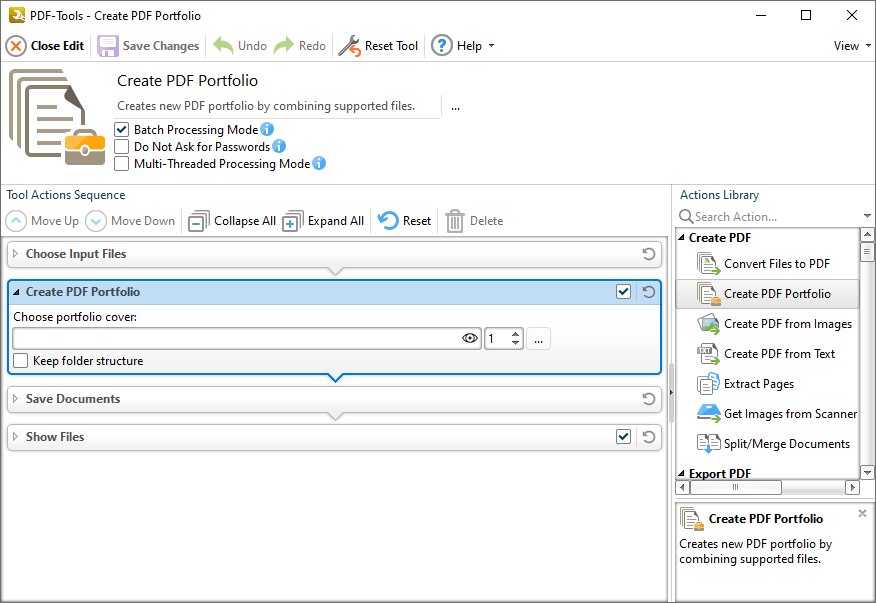Screen dimensions: 876x603
Task: Enable Keep folder structure checkbox
Action: [x=21, y=361]
